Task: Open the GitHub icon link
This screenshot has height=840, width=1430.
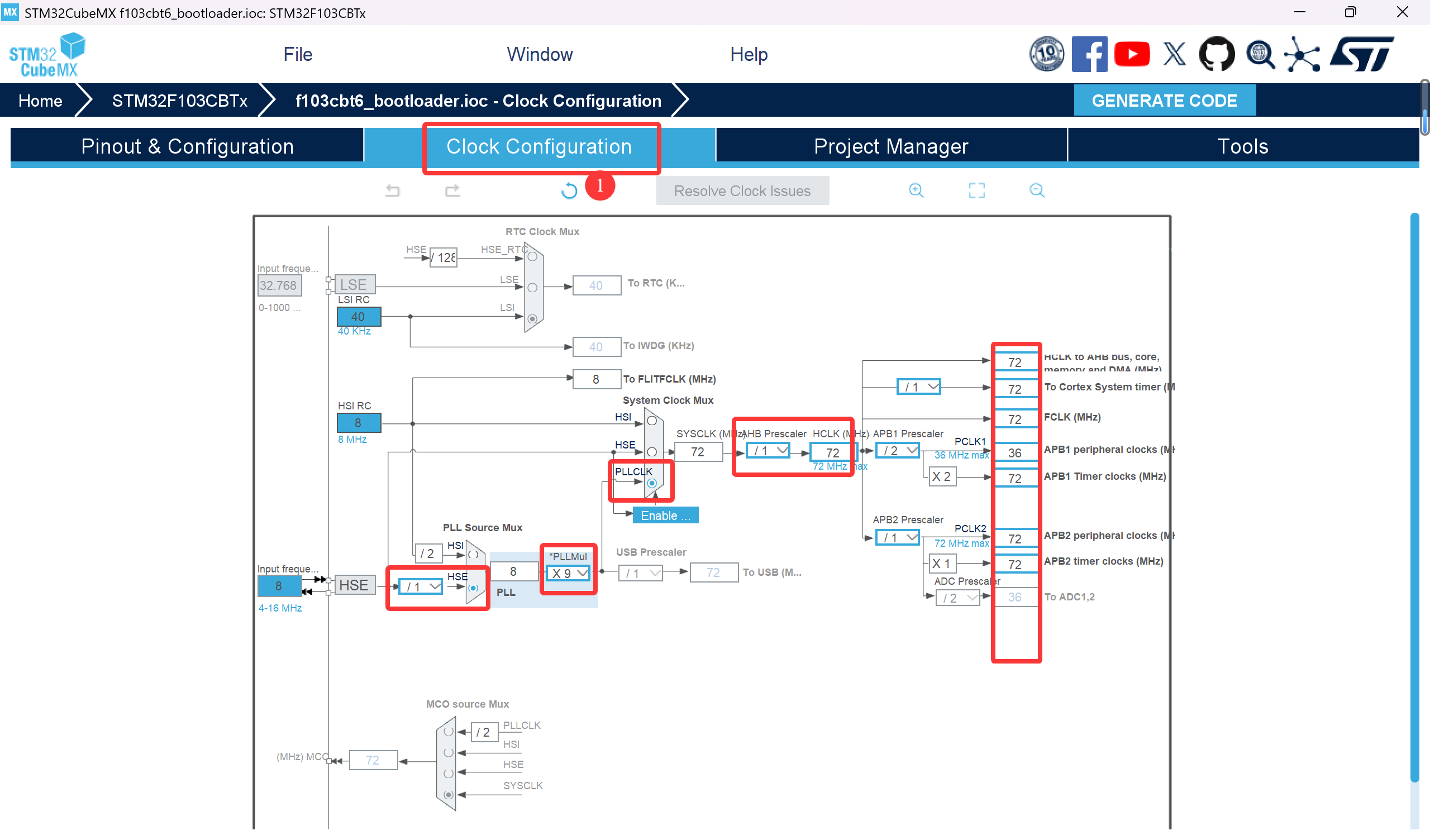Action: pyautogui.click(x=1216, y=55)
